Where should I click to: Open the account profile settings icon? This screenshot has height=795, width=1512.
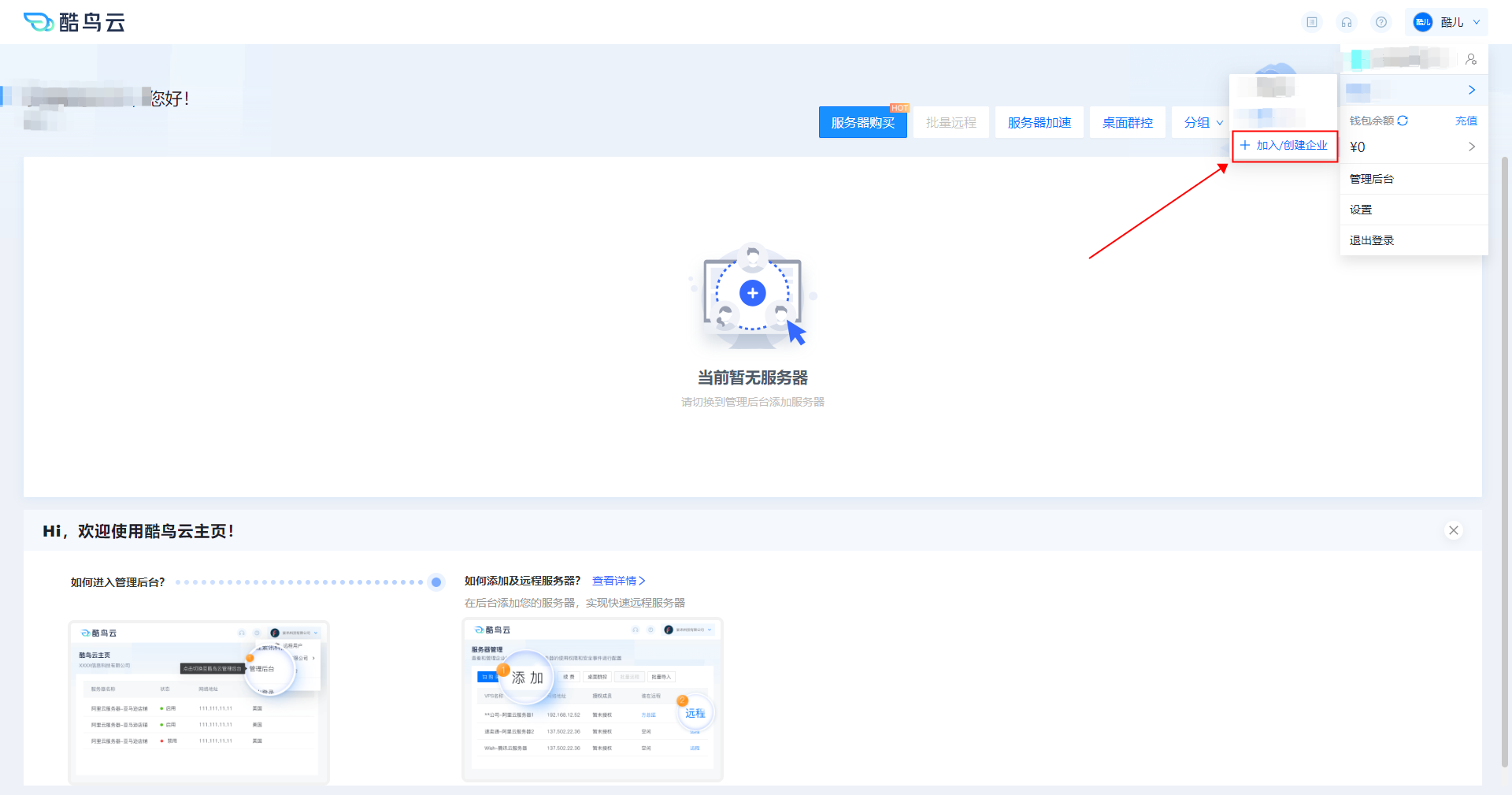click(x=1471, y=59)
